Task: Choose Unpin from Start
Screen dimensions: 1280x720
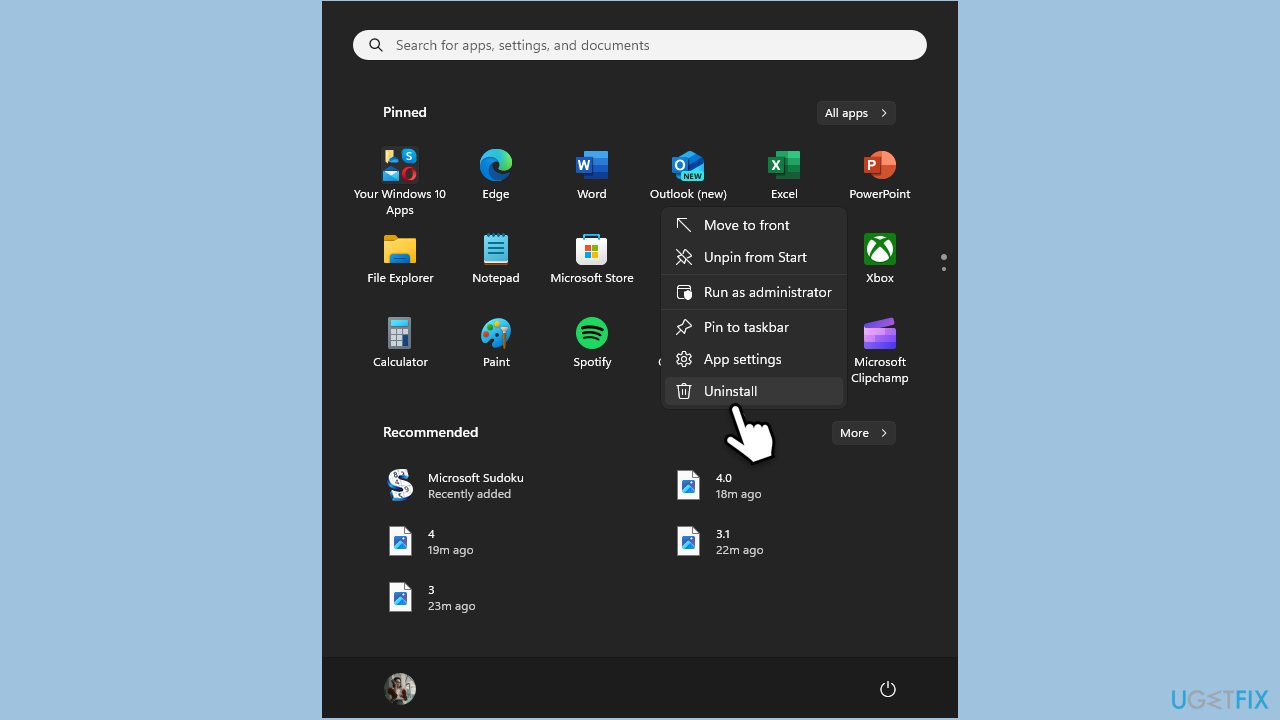Action: 754,257
